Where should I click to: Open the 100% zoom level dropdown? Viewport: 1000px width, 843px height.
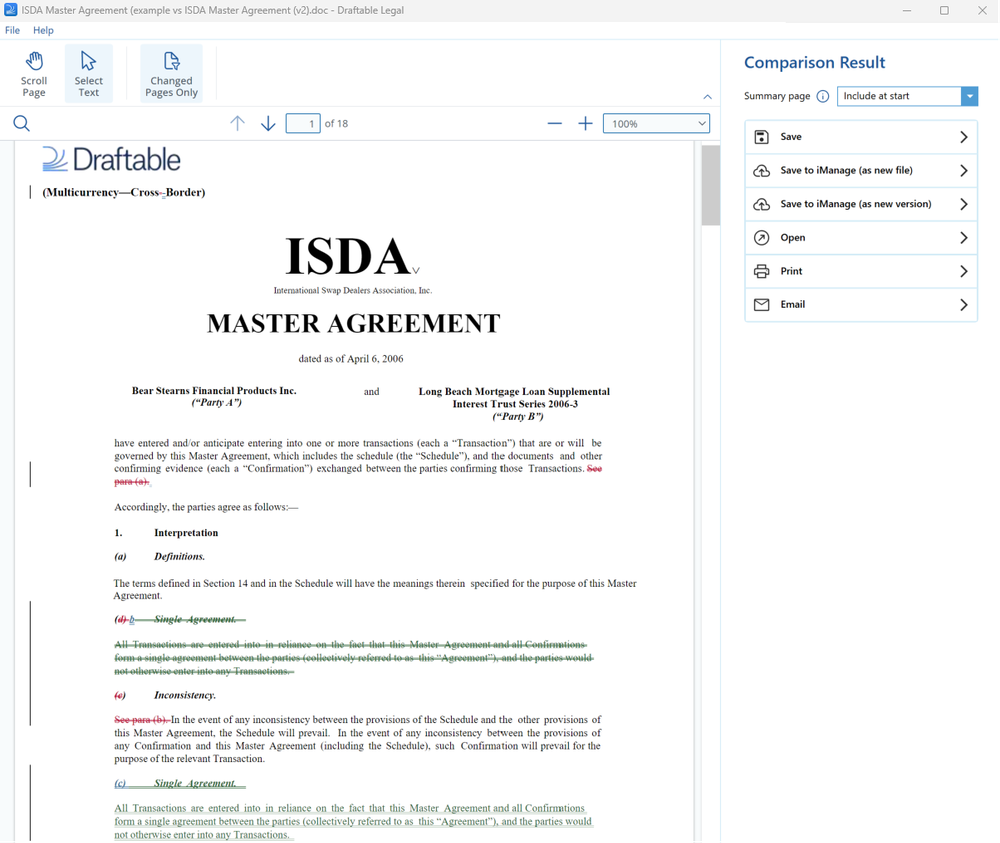click(x=656, y=124)
